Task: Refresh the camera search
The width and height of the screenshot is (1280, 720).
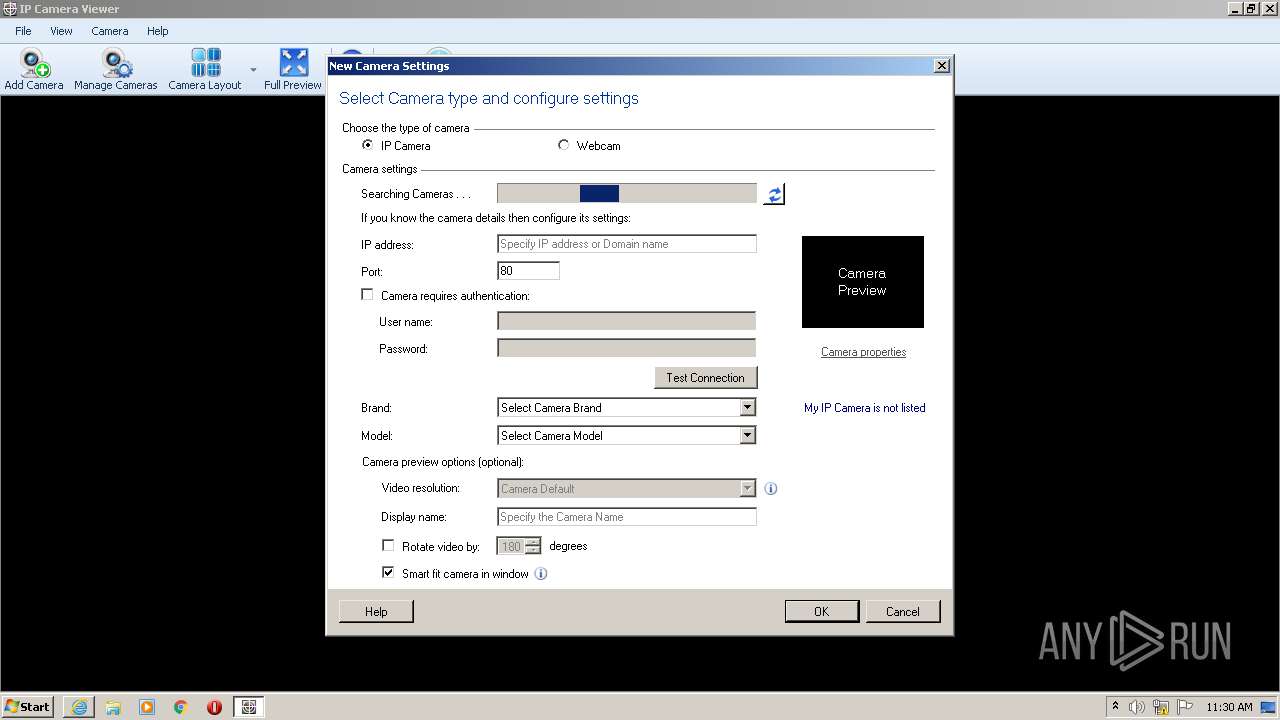Action: (774, 194)
